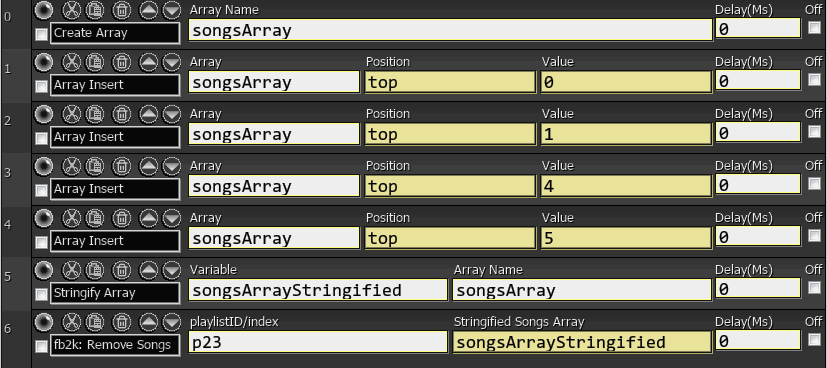Move row 2 down with down arrow

[171, 114]
